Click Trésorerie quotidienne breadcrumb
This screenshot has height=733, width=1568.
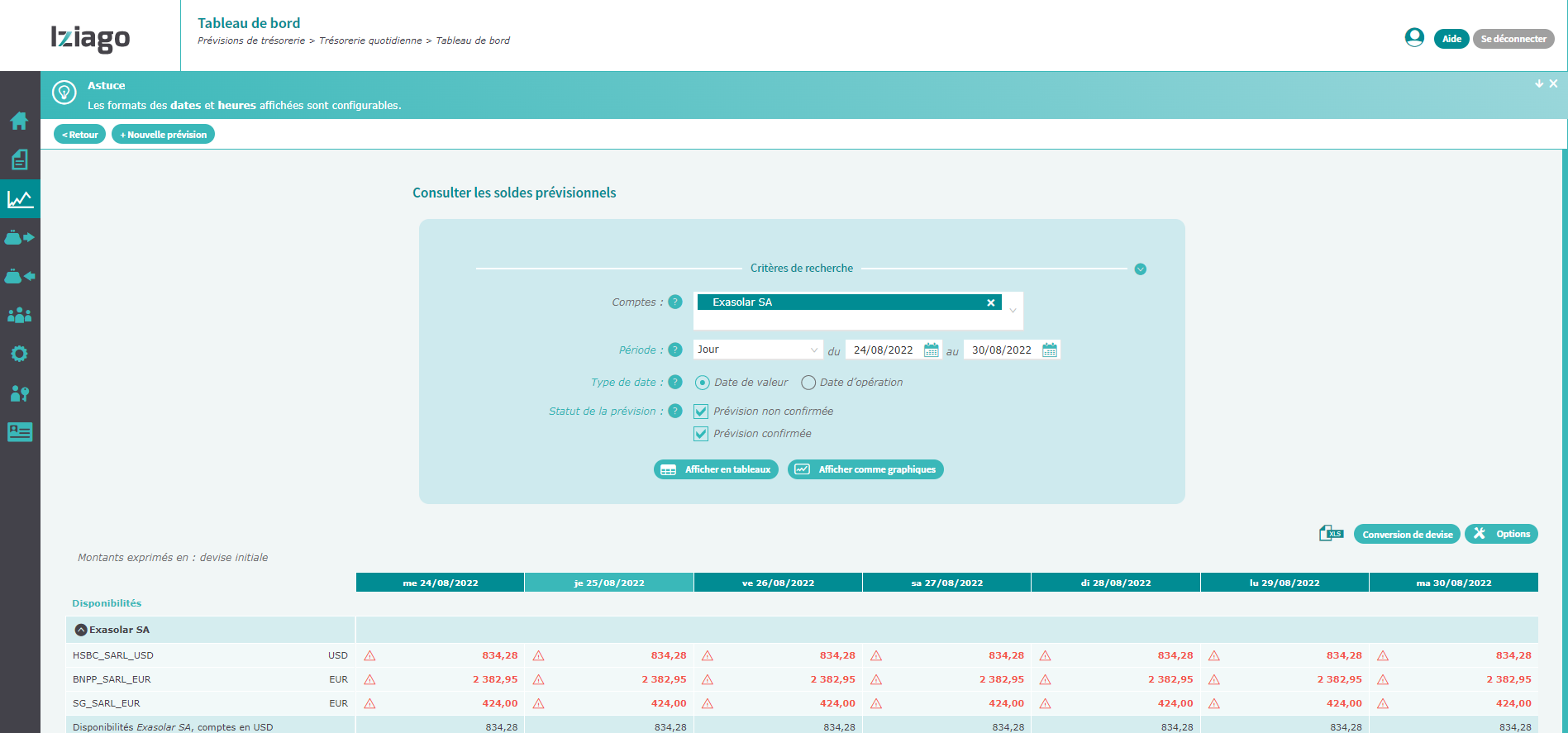[x=370, y=40]
